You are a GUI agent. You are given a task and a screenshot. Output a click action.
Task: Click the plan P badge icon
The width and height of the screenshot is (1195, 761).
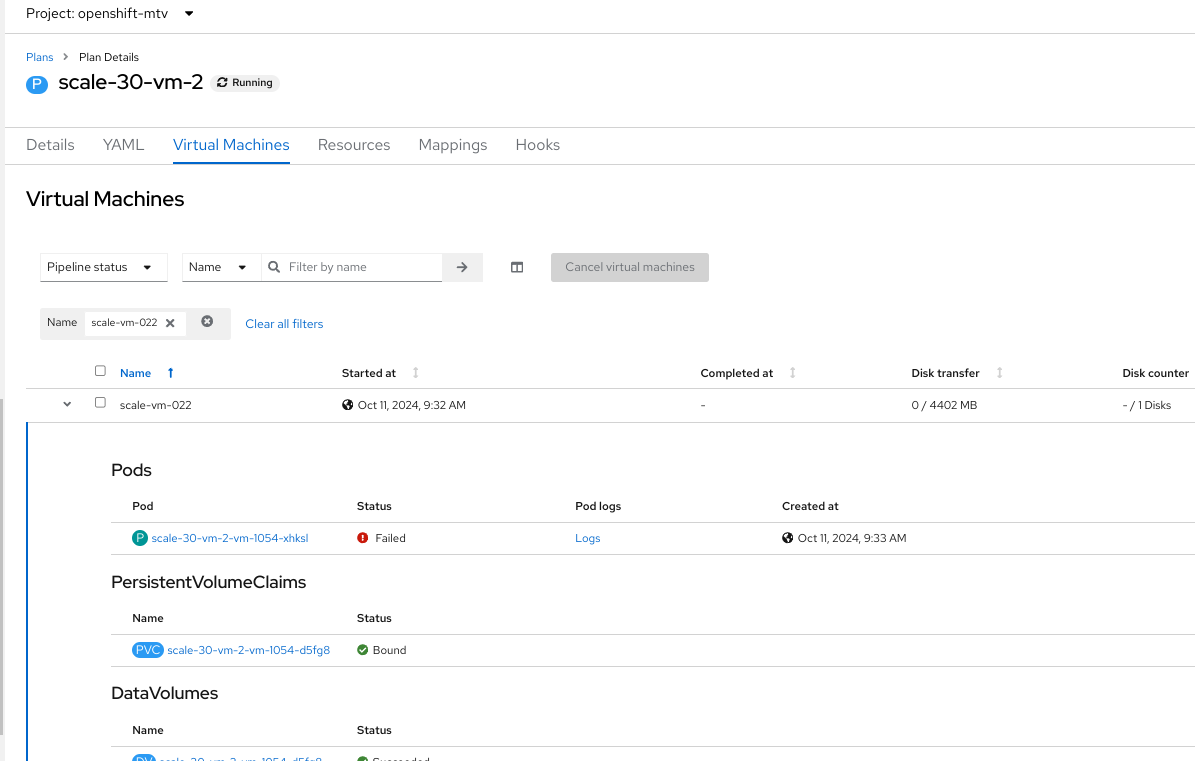pyautogui.click(x=37, y=83)
